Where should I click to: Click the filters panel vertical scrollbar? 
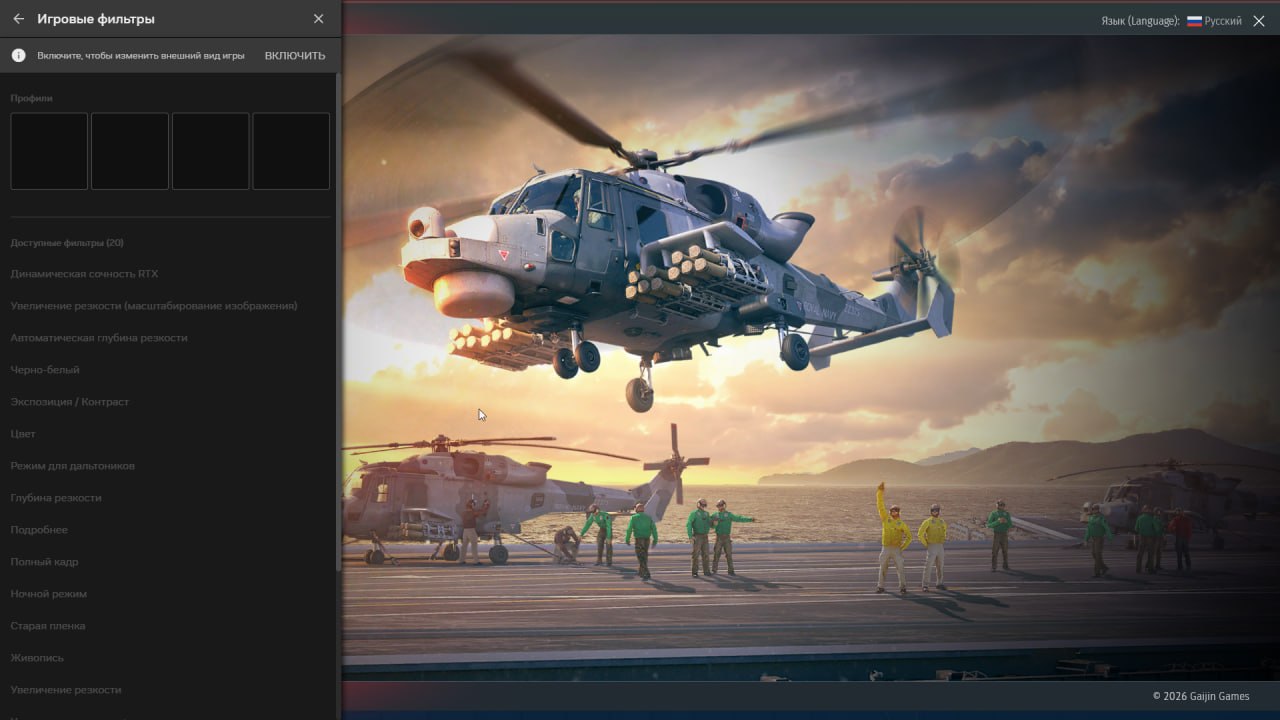tap(338, 320)
